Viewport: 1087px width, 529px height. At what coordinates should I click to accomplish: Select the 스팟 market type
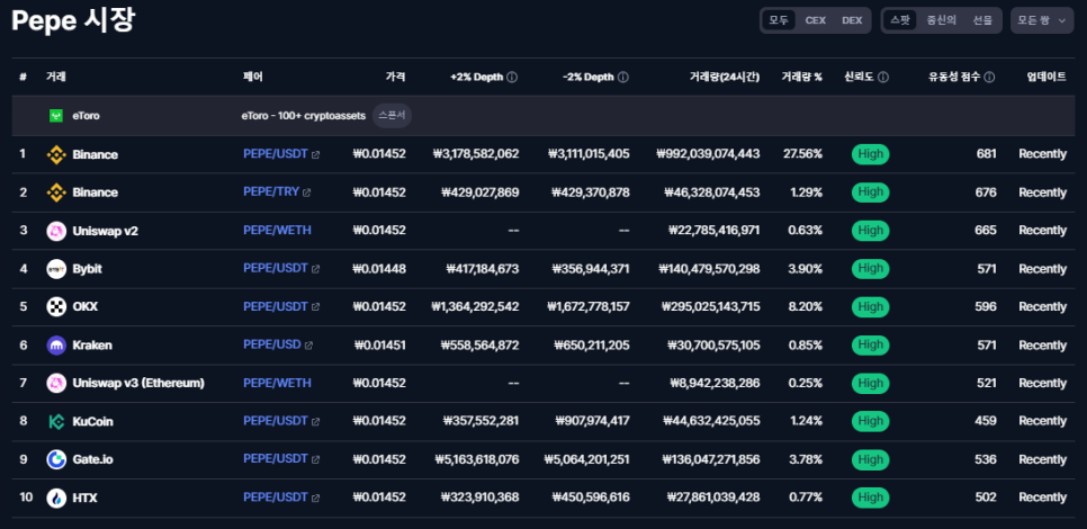click(901, 20)
